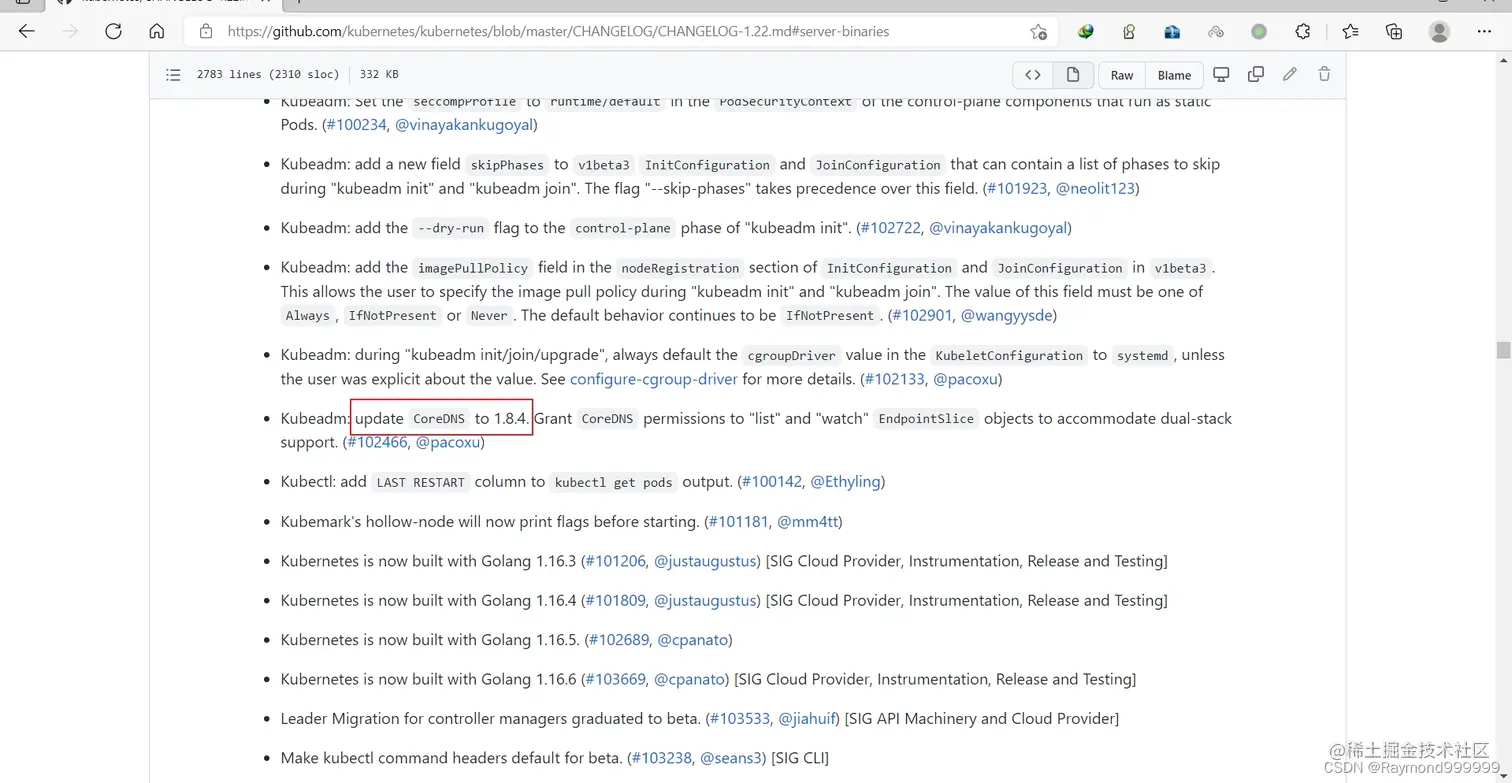The image size is (1512, 783).
Task: Reload the page with the refresh icon
Action: pyautogui.click(x=113, y=31)
